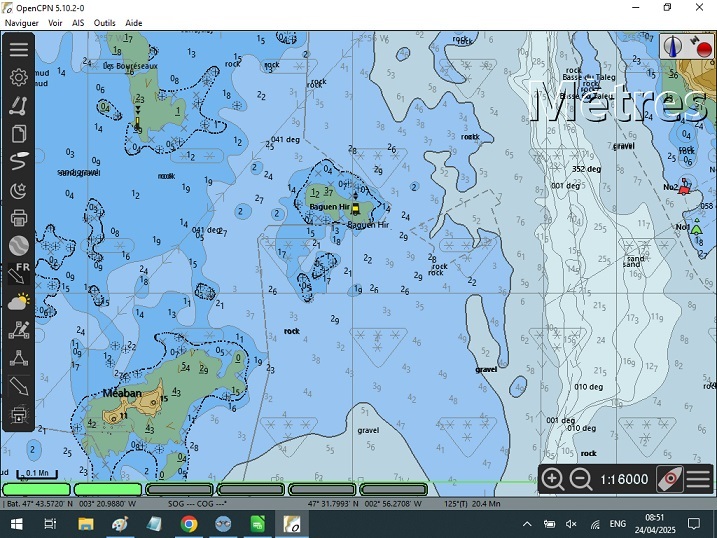Open the AIS menu
Screen dimensions: 717x538
pos(78,23)
